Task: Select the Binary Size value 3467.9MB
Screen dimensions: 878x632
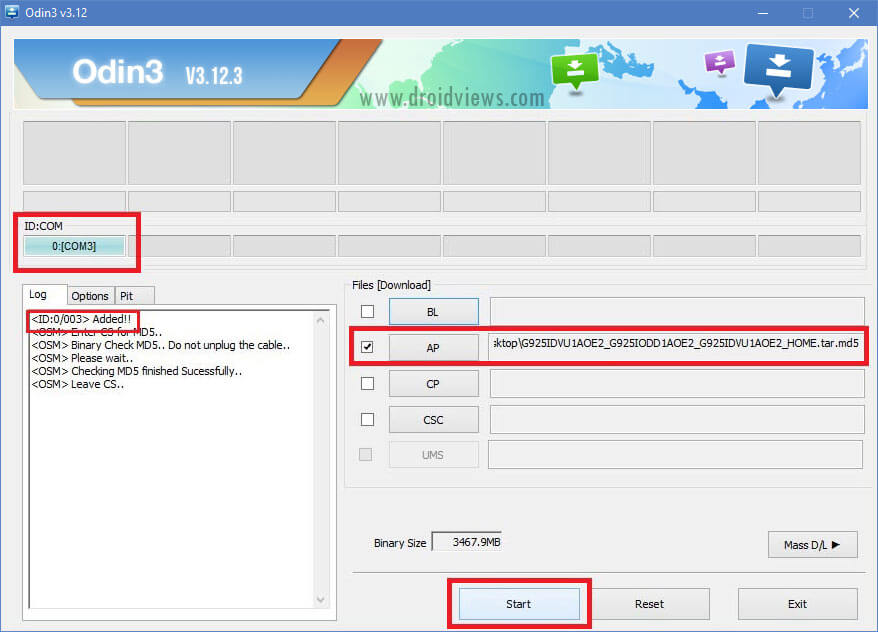Action: point(467,542)
